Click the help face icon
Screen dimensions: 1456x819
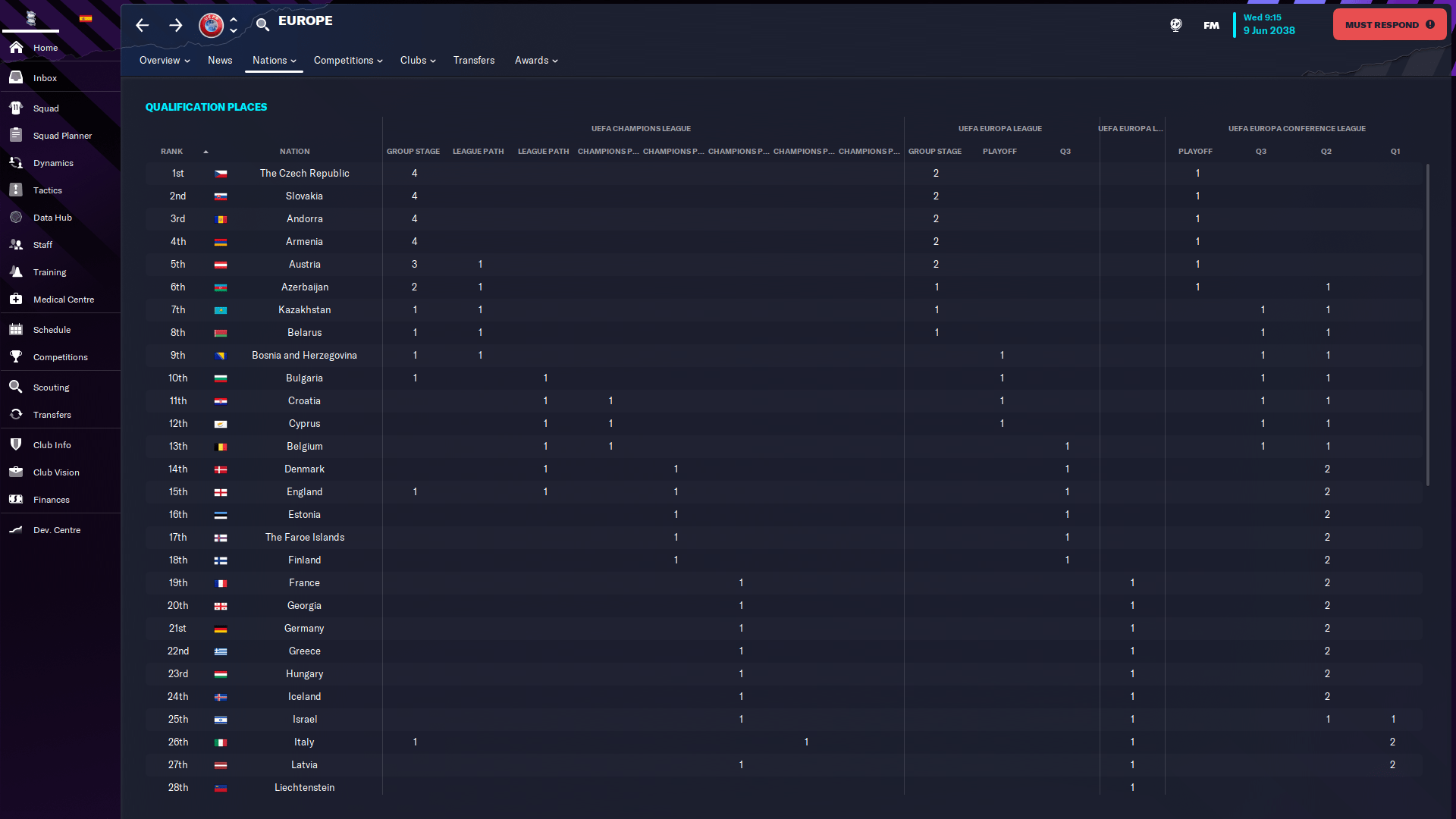(1175, 25)
